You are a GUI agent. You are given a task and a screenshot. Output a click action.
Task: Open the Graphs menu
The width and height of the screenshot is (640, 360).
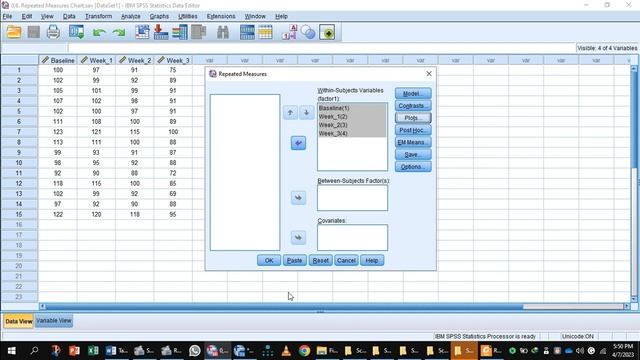[x=159, y=16]
